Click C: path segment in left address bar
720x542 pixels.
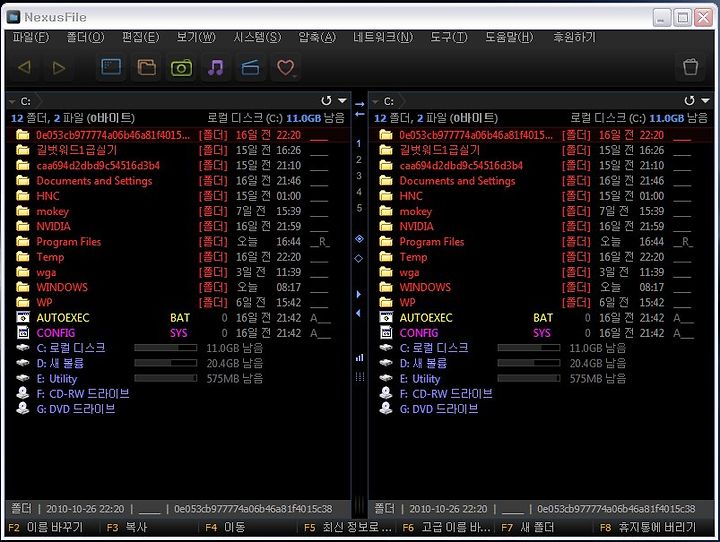point(26,101)
